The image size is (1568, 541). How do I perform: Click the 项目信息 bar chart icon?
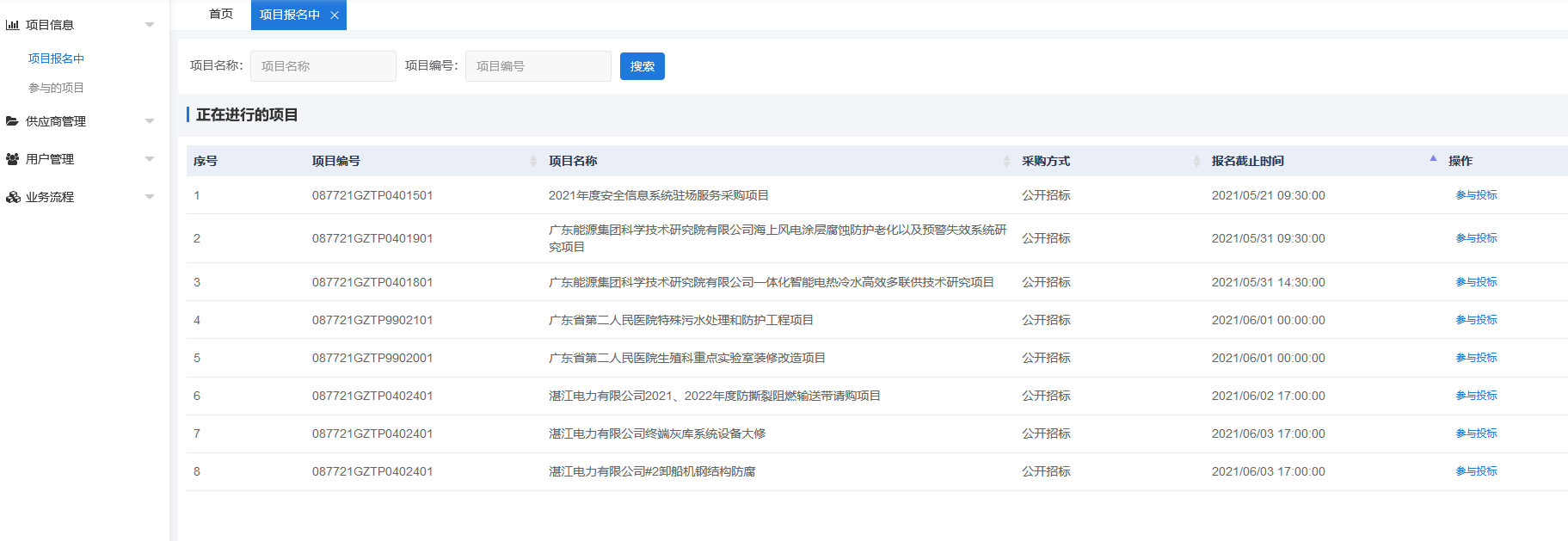click(x=12, y=25)
